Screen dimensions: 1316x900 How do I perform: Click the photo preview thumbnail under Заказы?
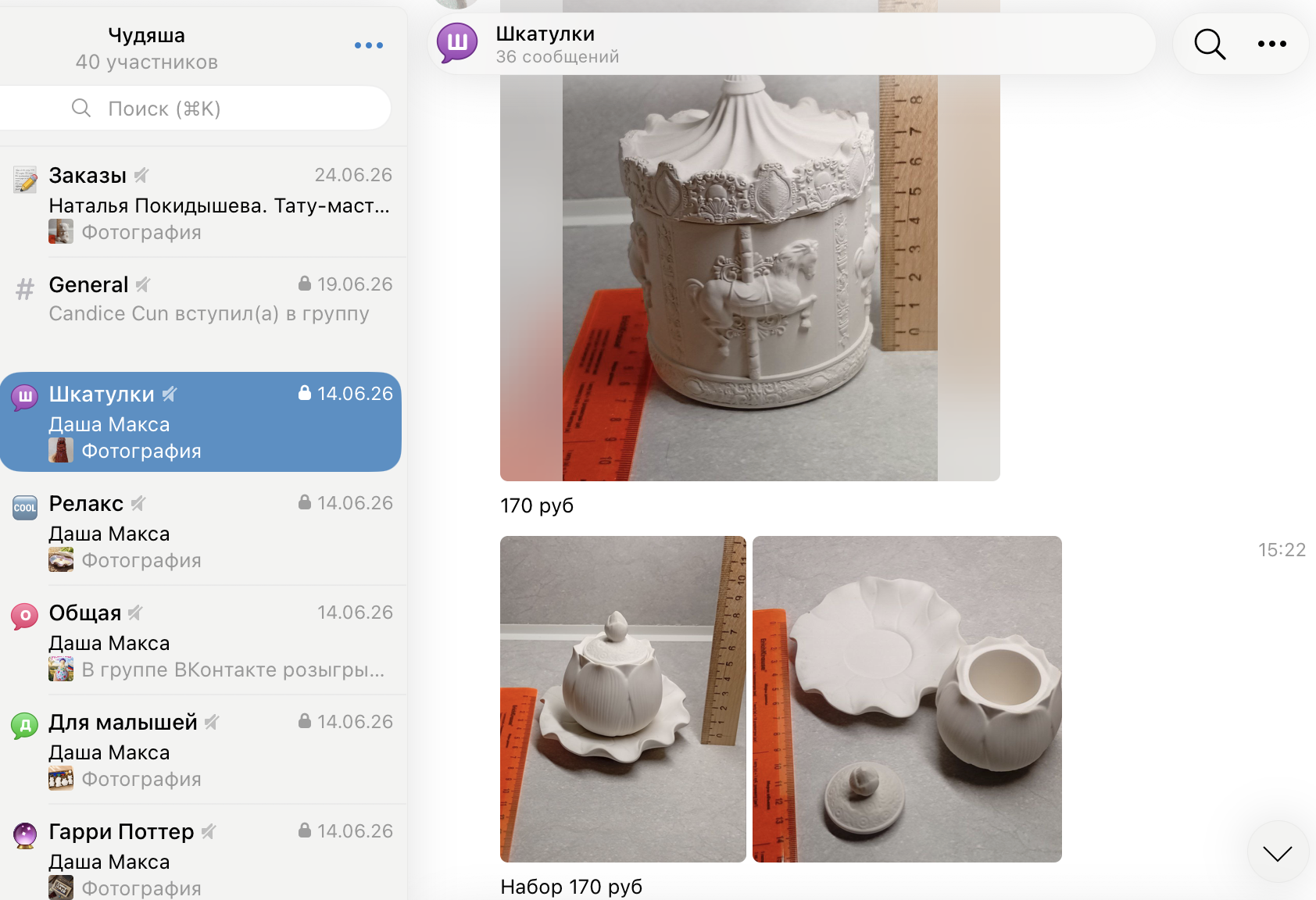[x=61, y=231]
